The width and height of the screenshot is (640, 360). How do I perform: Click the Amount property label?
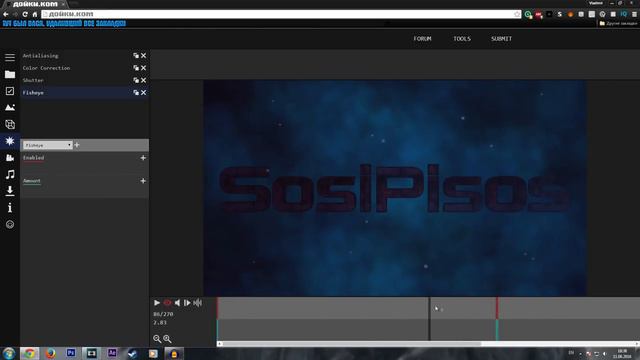tap(32, 181)
